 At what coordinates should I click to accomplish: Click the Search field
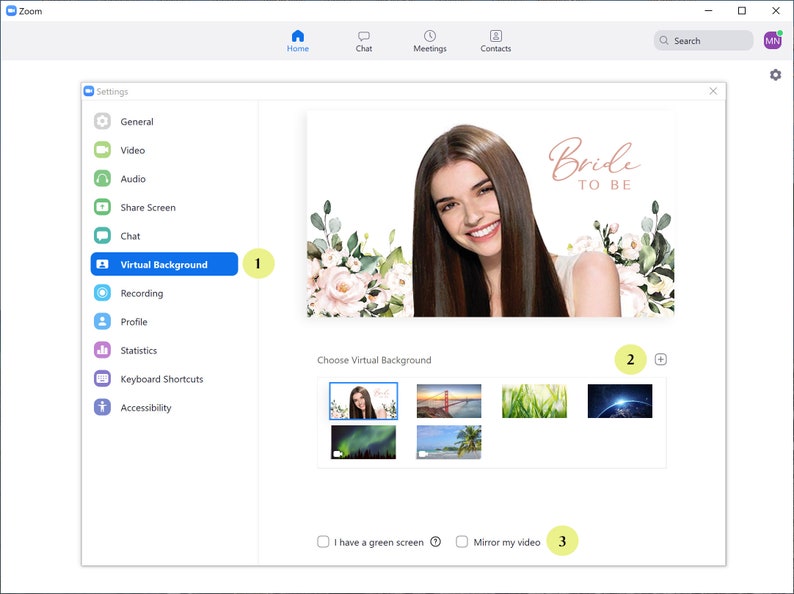click(x=703, y=41)
